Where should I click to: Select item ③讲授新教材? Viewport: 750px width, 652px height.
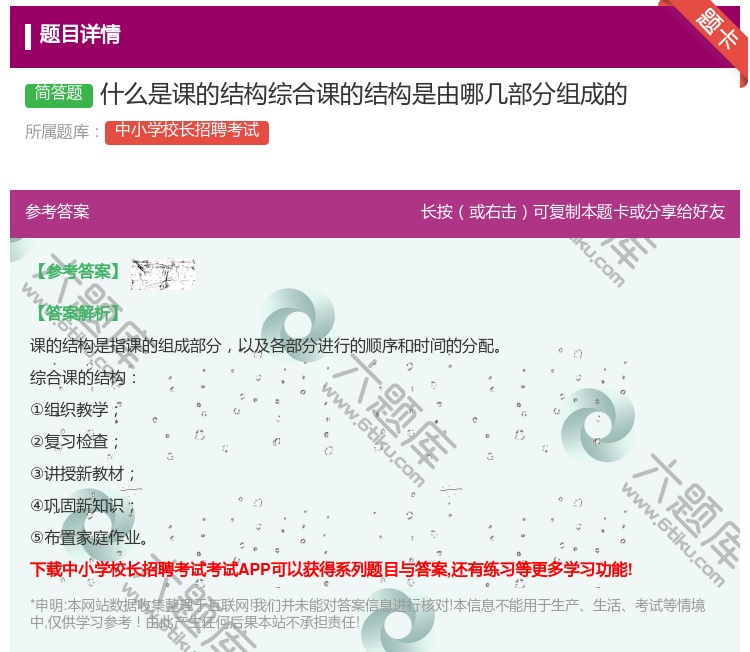coord(83,474)
